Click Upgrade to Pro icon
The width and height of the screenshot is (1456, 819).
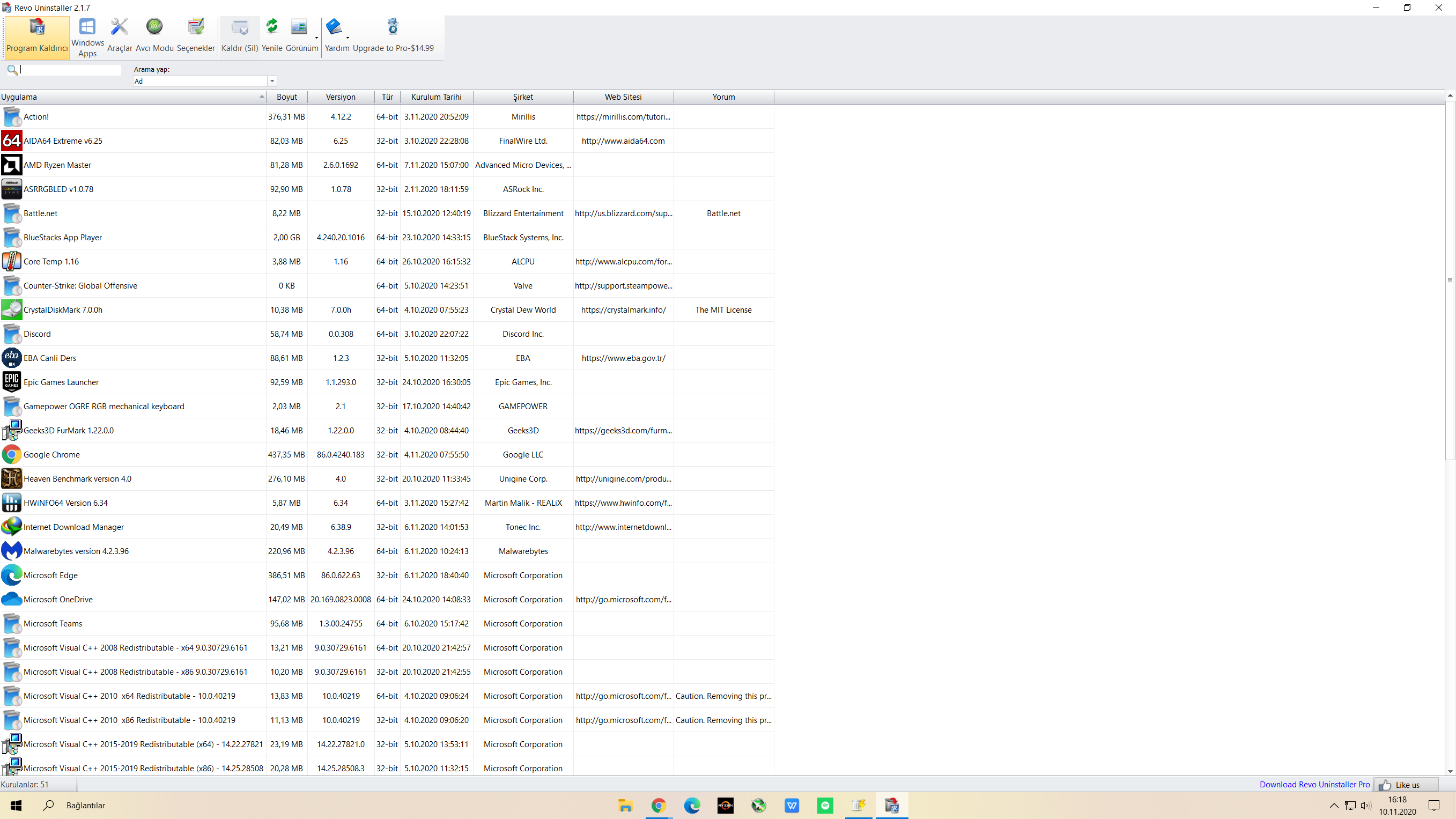(393, 36)
